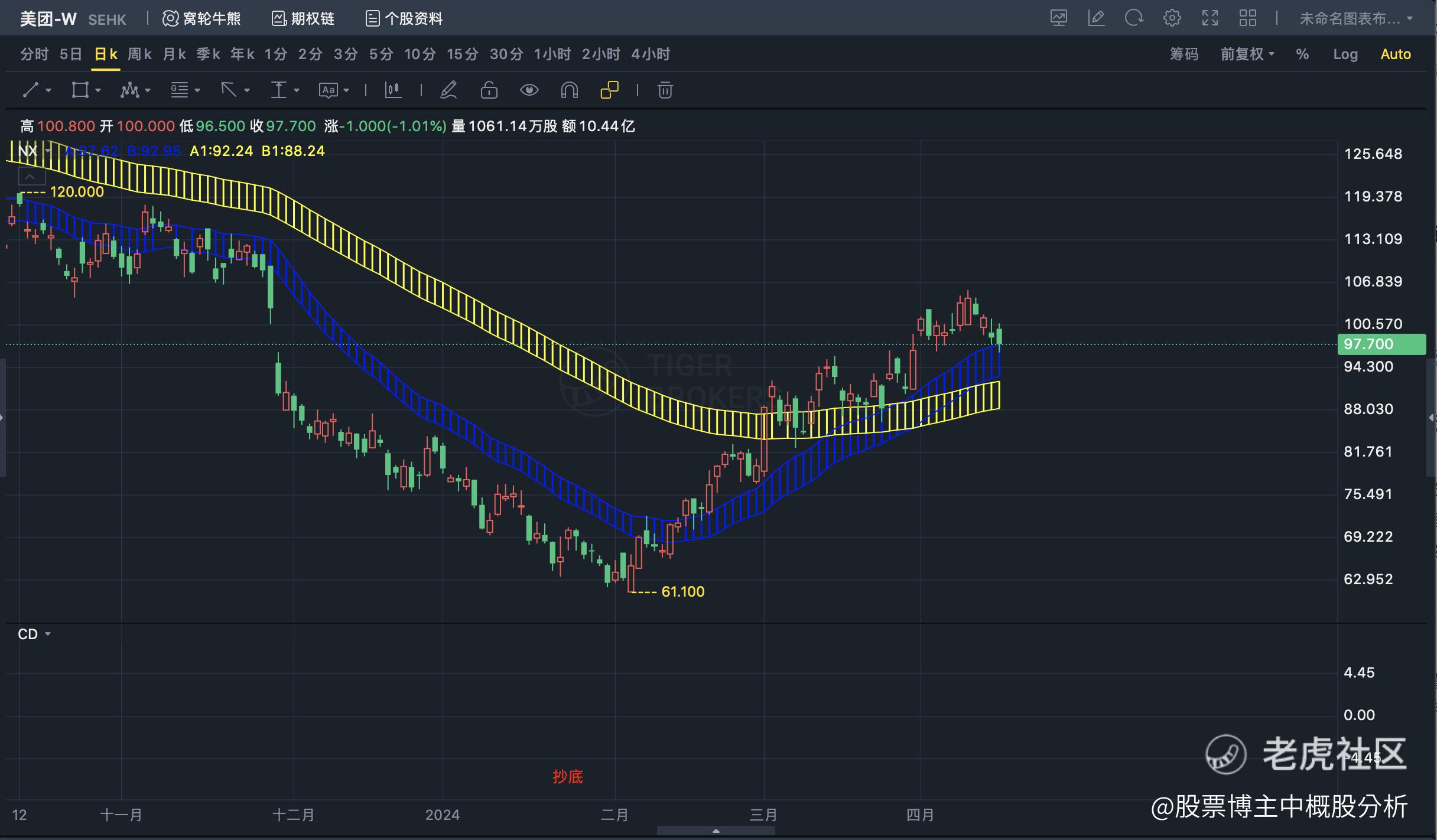Switch to the 周k weekly tab
This screenshot has height=840, width=1437.
139,54
